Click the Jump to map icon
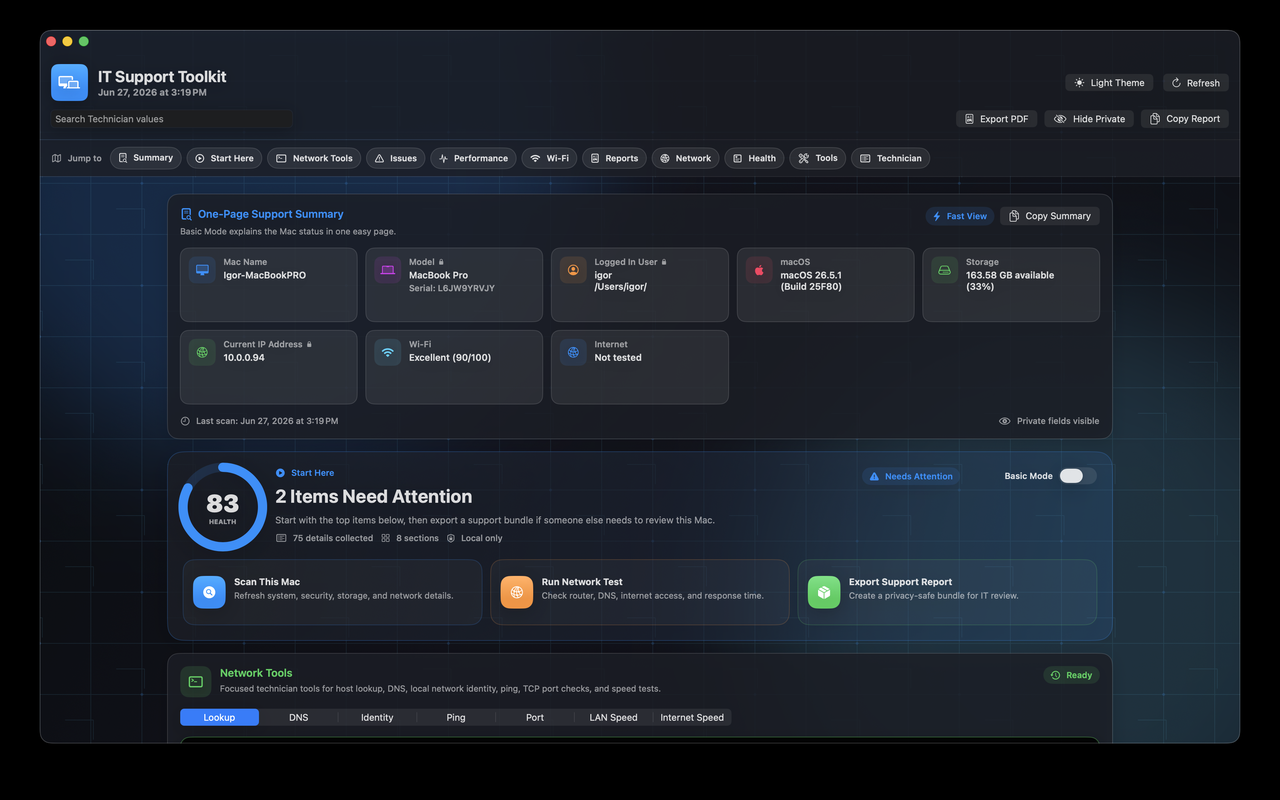The image size is (1280, 800). pyautogui.click(x=57, y=158)
